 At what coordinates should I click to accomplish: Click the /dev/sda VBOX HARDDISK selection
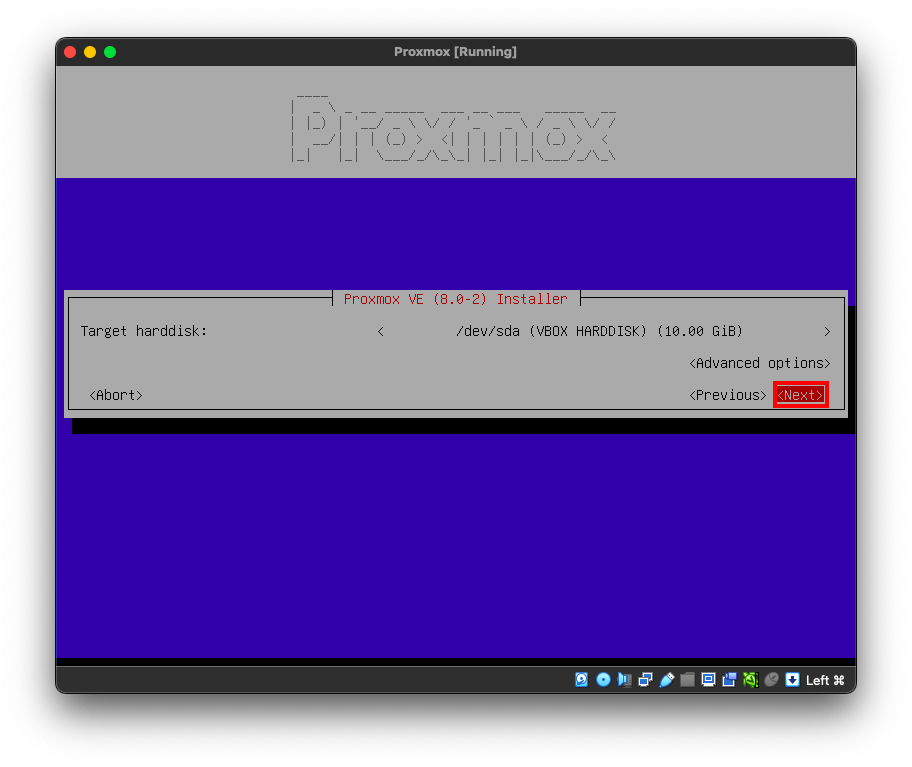(x=599, y=331)
